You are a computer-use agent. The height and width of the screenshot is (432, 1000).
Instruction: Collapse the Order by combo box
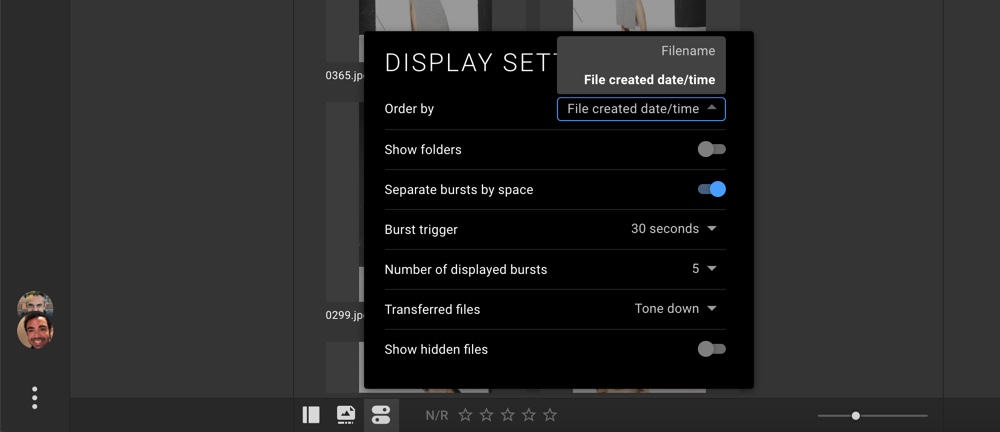[x=641, y=109]
